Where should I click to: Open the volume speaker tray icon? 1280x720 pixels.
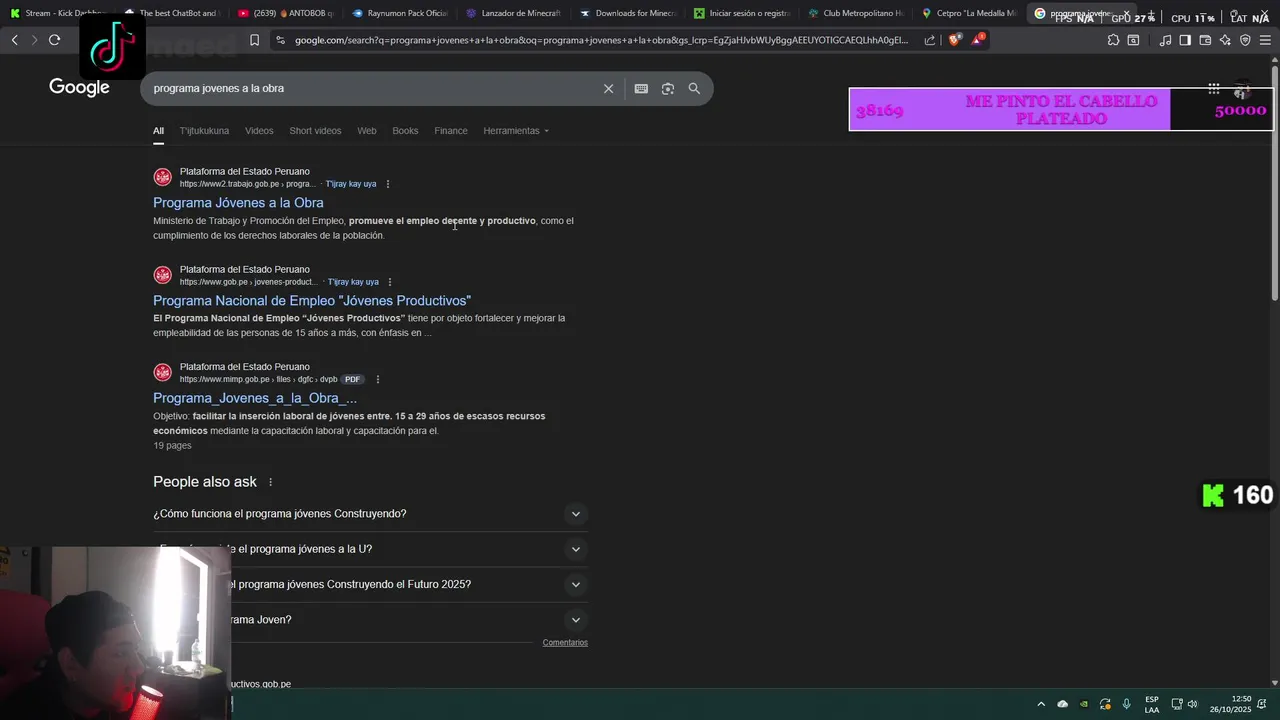pyautogui.click(x=1192, y=704)
